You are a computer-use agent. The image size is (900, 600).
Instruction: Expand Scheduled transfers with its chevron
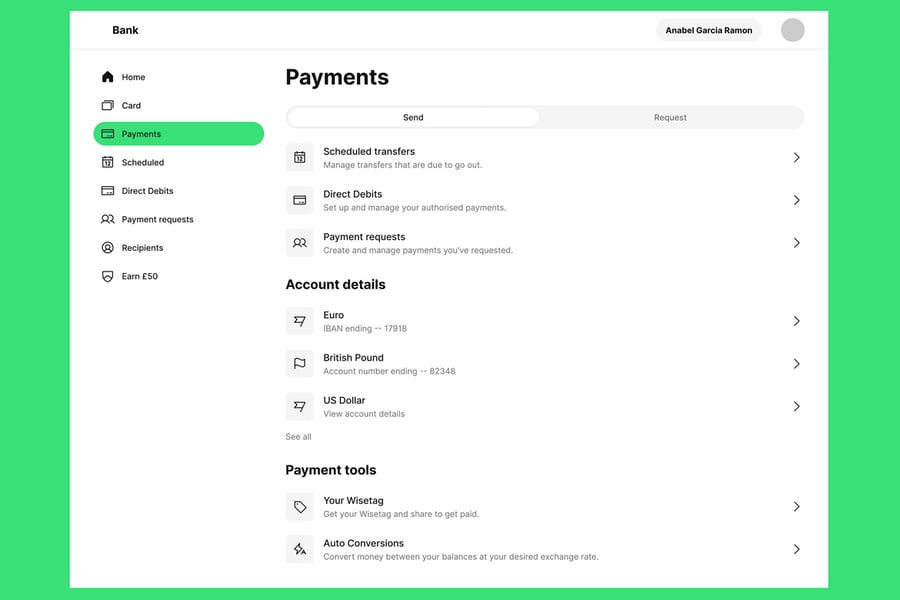[796, 157]
